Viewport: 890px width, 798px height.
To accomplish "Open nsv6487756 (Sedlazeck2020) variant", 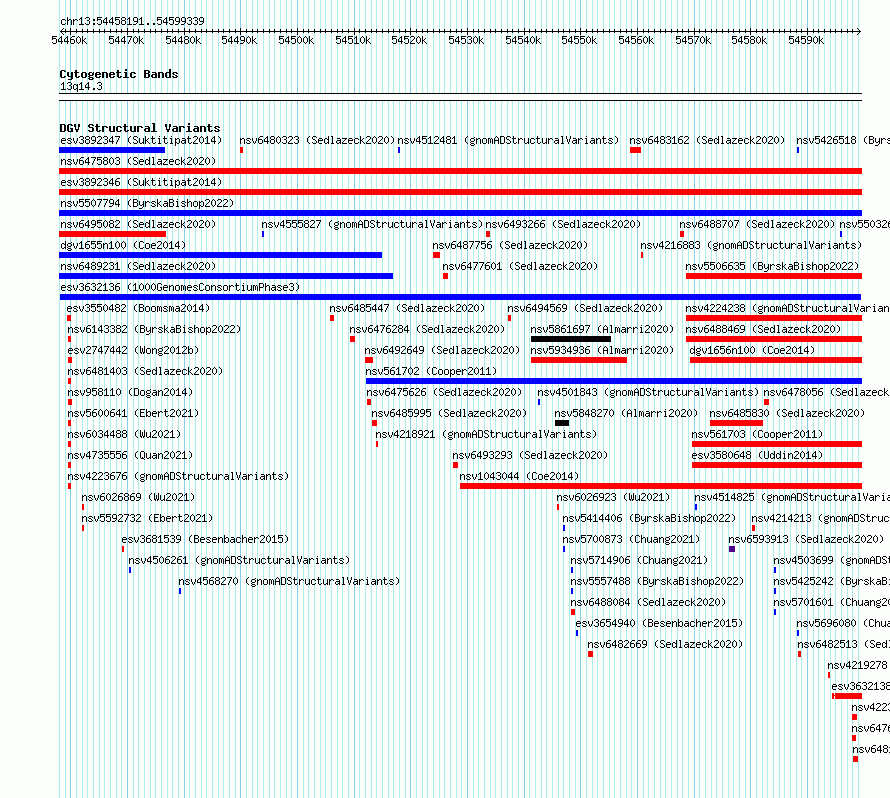I will (x=510, y=245).
